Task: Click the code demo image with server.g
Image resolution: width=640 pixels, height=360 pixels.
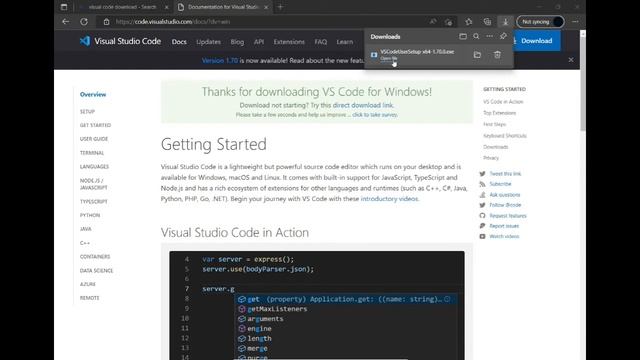Action: 317,305
